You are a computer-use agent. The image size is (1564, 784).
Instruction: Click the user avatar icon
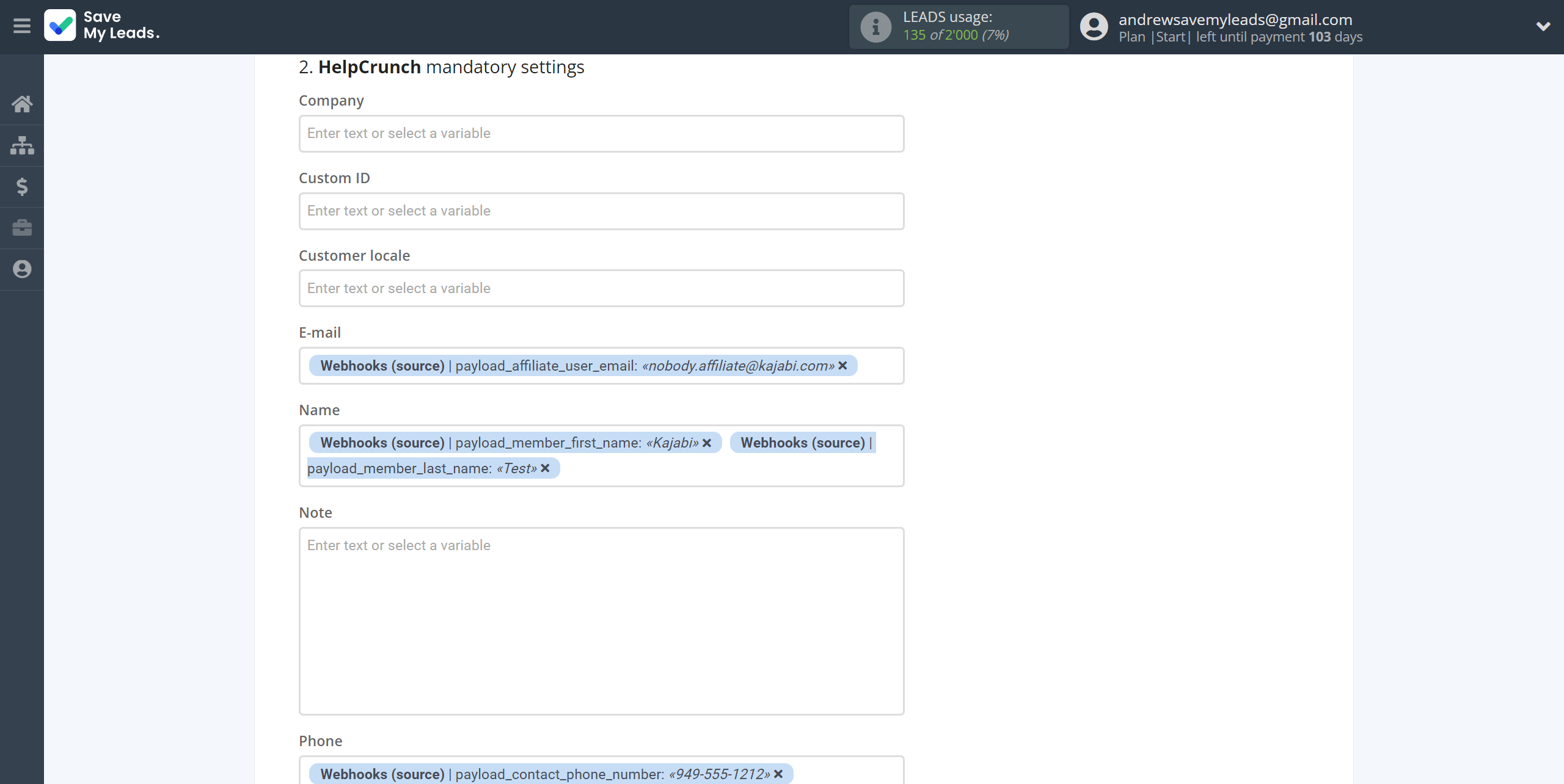coord(1094,26)
